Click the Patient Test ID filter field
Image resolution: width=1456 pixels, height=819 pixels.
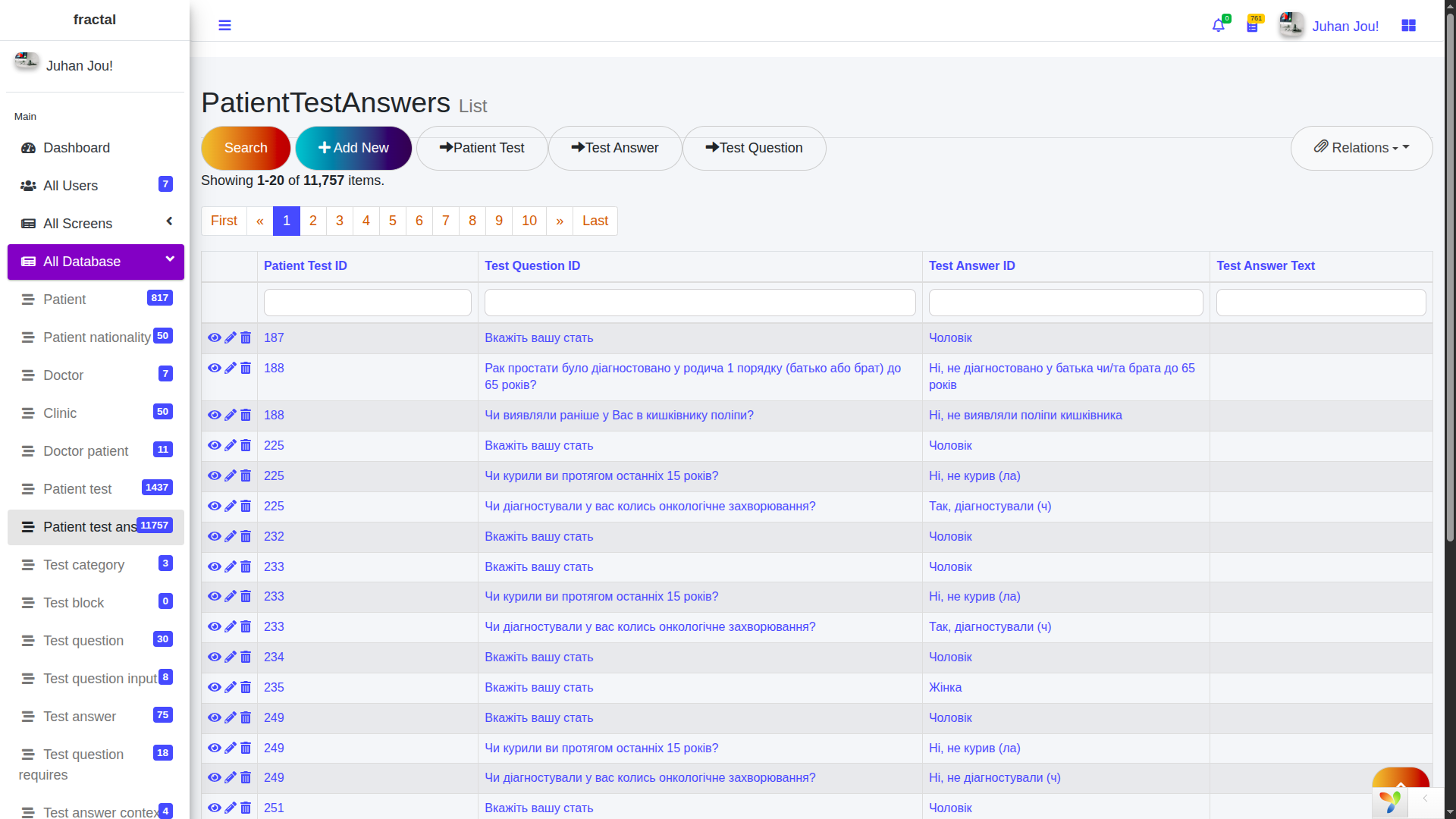pyautogui.click(x=367, y=303)
